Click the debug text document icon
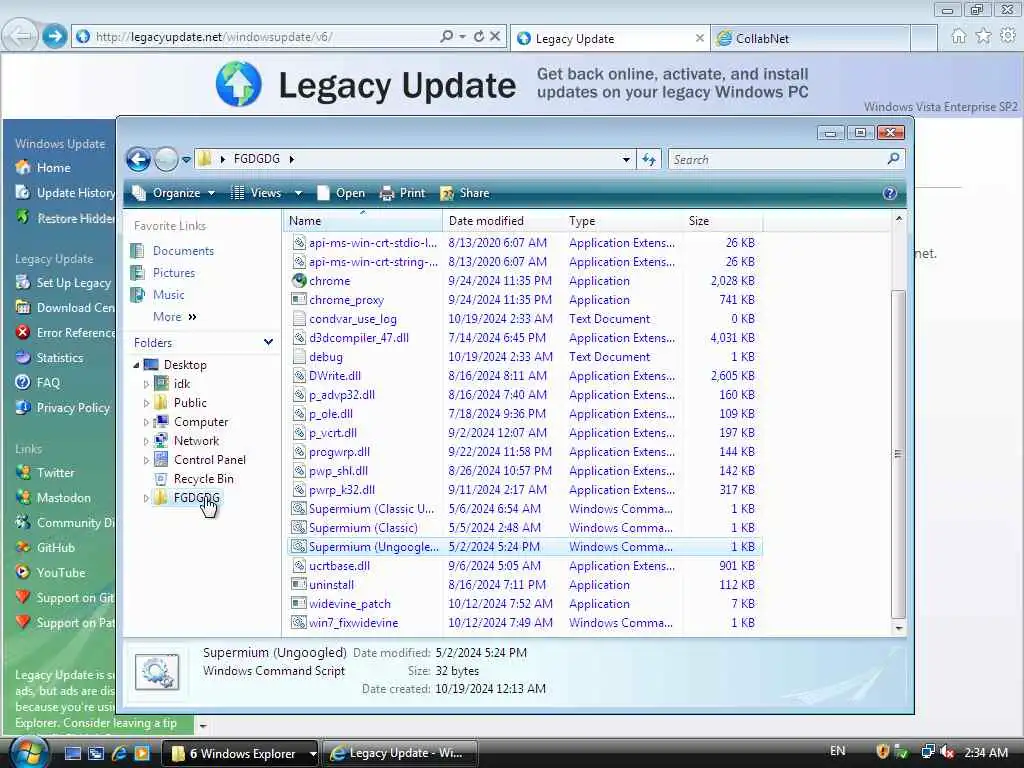This screenshot has height=768, width=1024. click(298, 357)
